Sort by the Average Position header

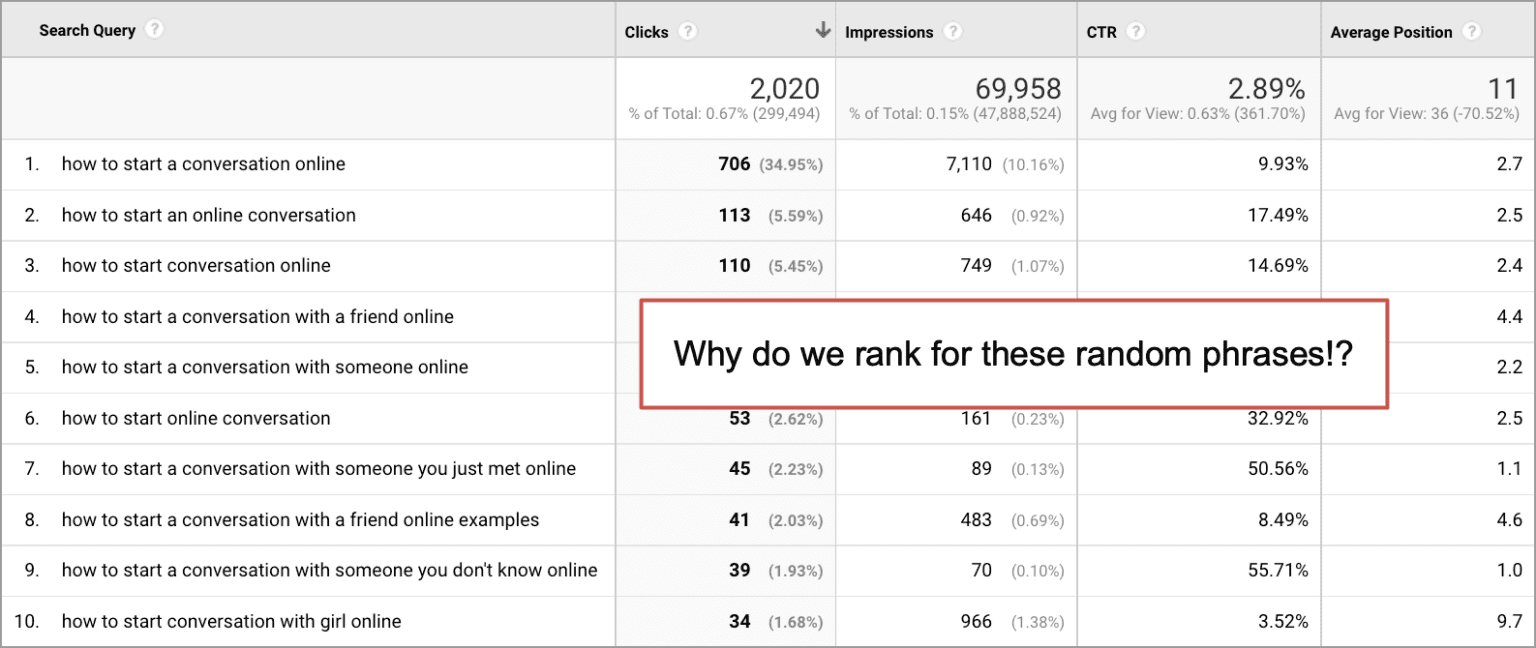pos(1390,31)
